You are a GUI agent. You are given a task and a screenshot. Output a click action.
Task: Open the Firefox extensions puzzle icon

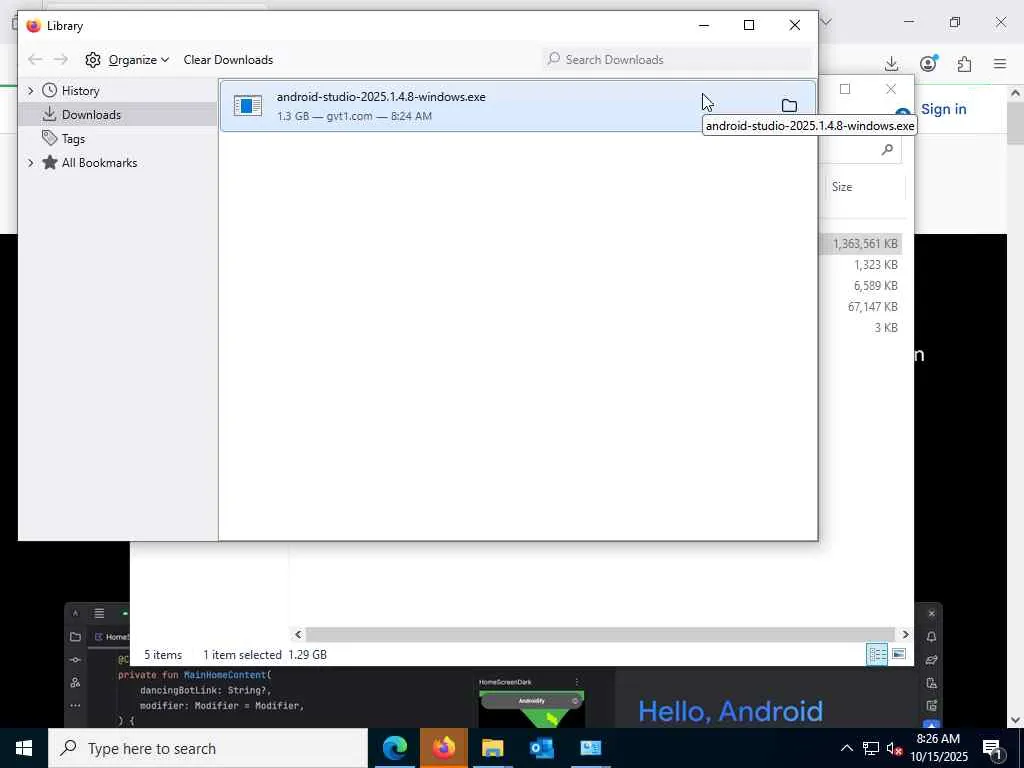pos(964,63)
